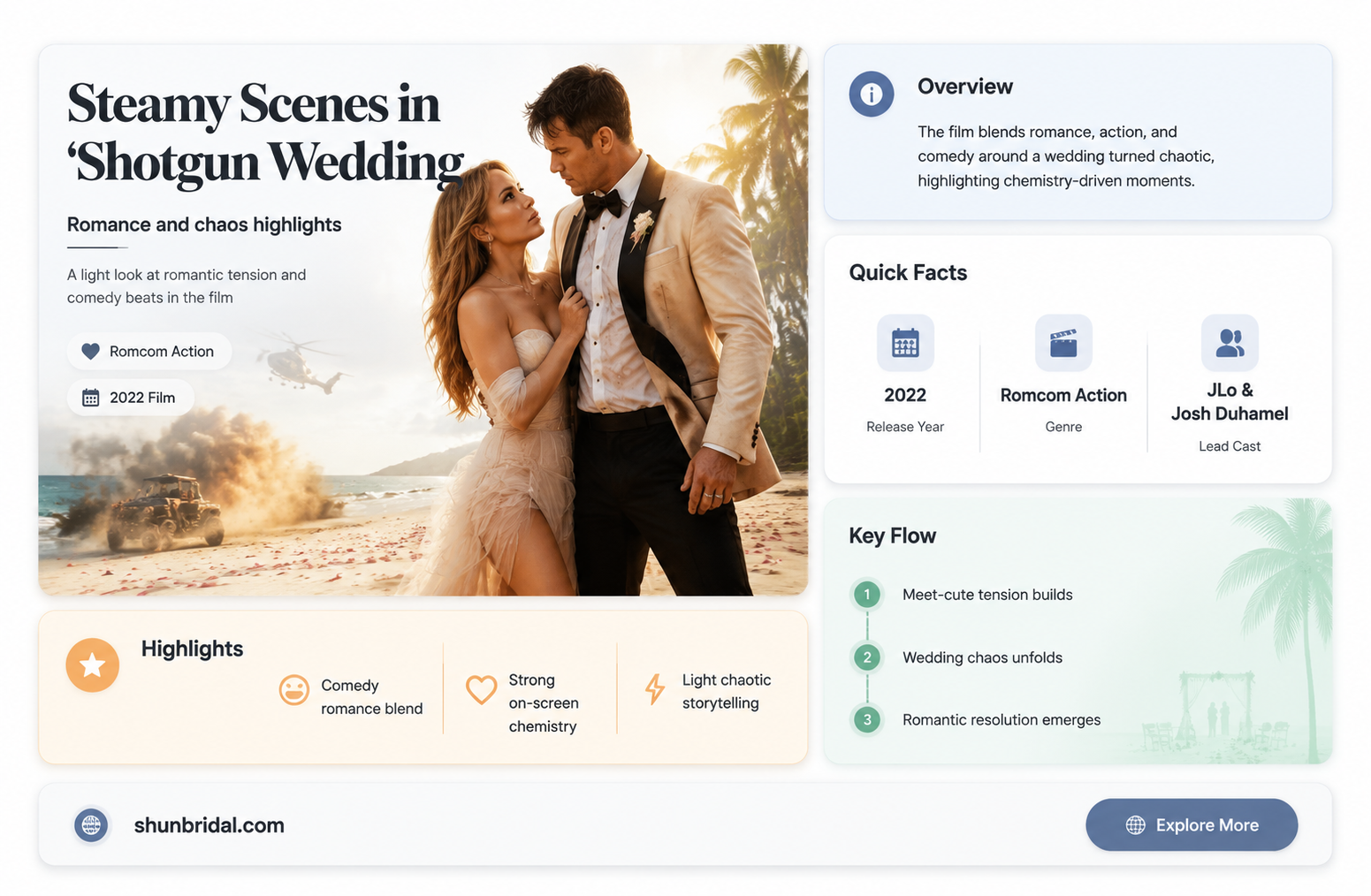Click the heart icon next to Strong on-screen chemistry
The width and height of the screenshot is (1371, 896).
[x=481, y=689]
